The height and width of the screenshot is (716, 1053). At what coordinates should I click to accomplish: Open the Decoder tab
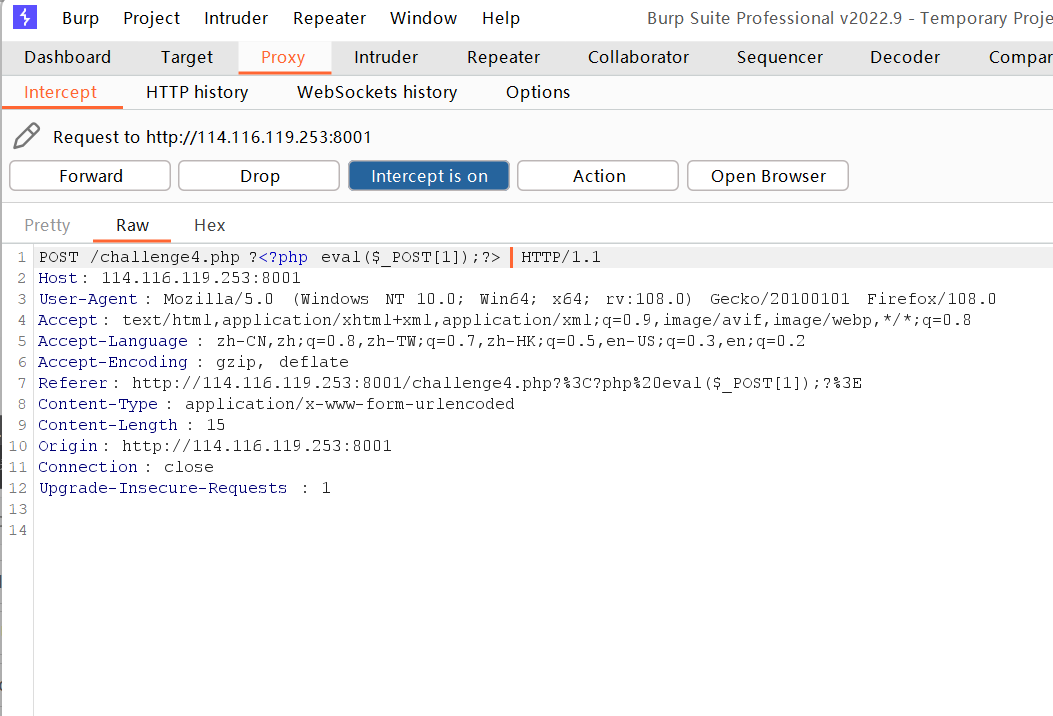click(905, 58)
